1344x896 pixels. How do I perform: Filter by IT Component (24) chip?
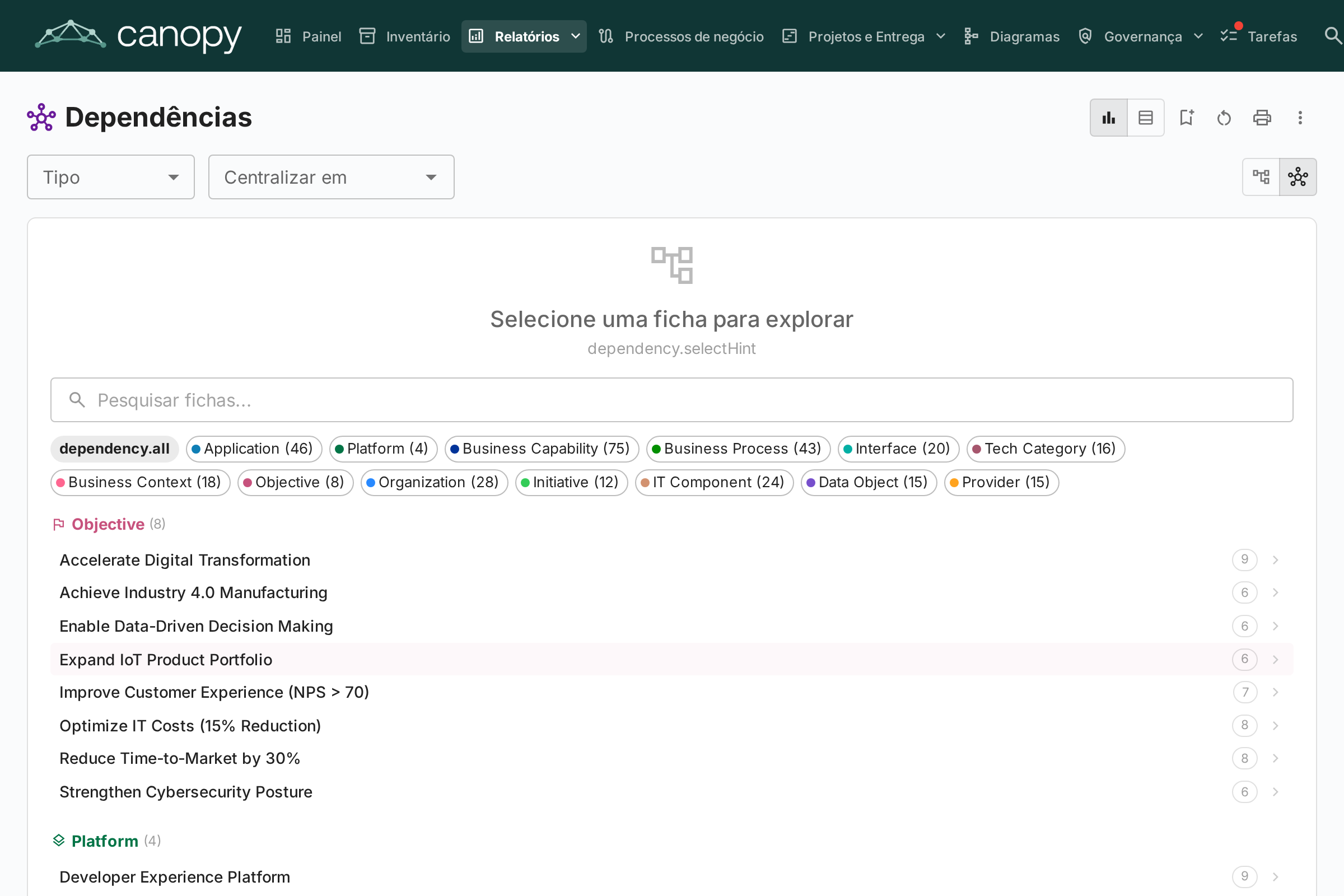coord(715,482)
